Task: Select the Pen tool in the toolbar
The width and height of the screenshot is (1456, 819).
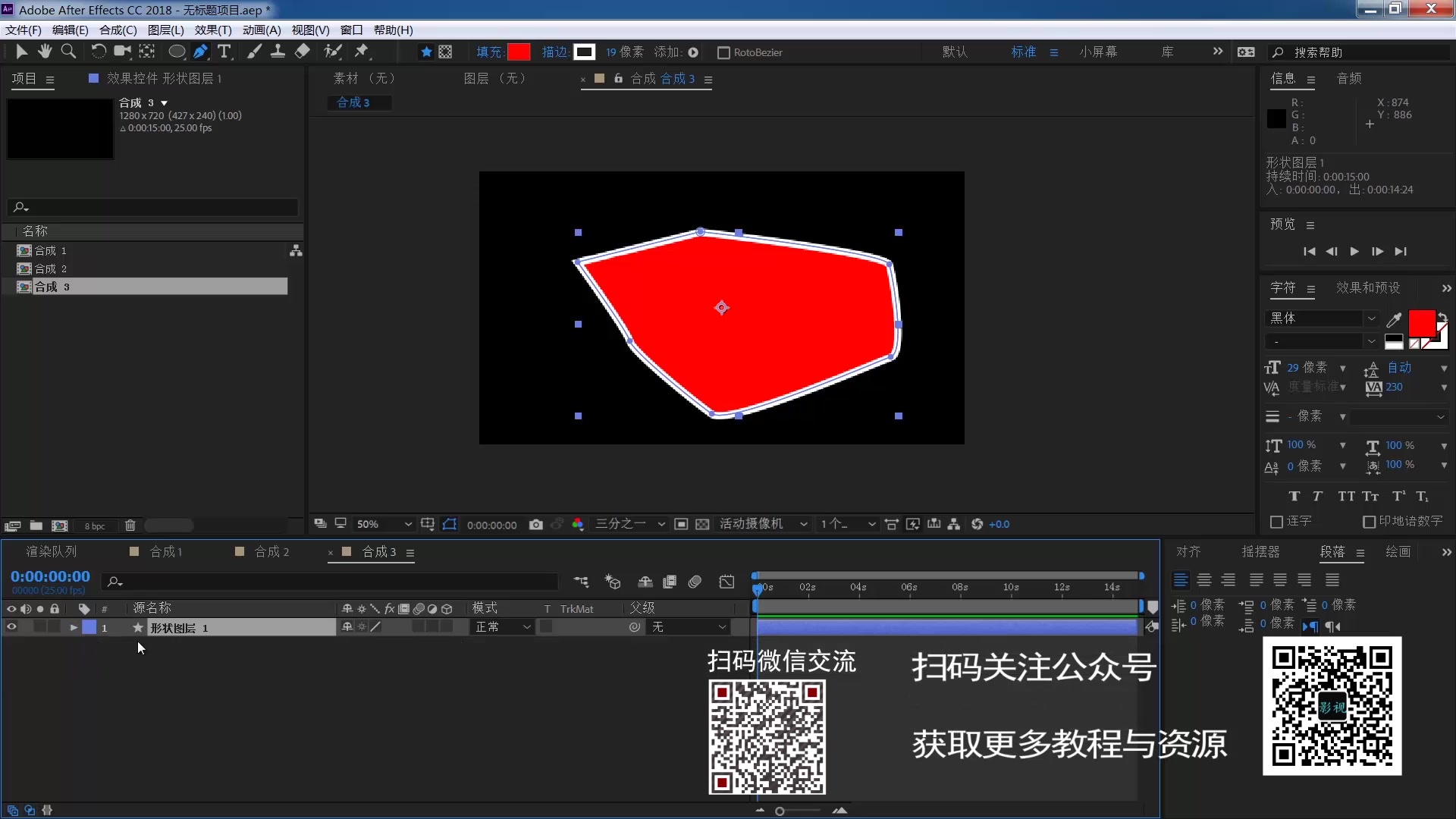Action: coord(201,52)
